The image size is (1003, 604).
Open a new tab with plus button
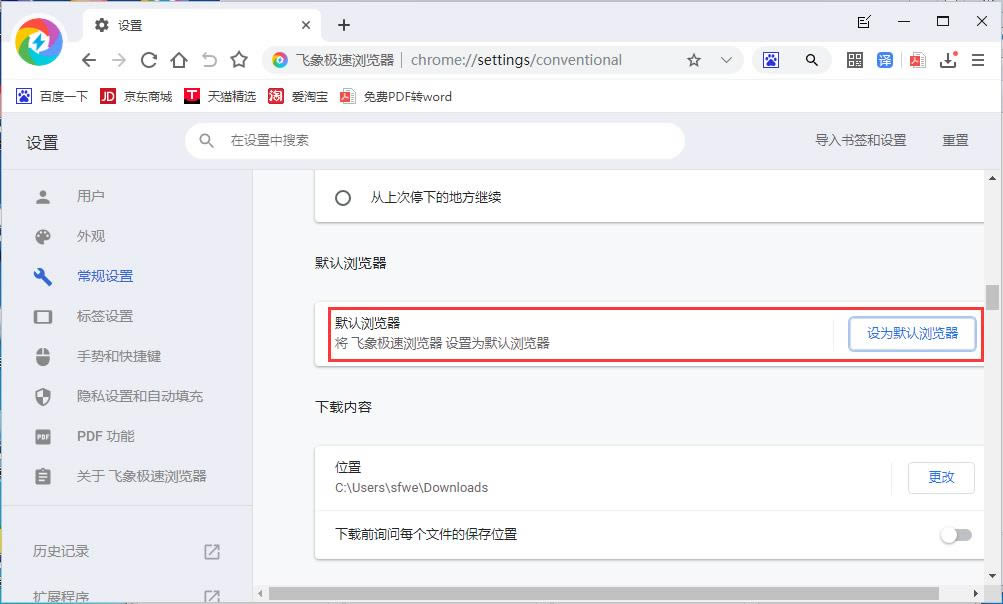(344, 25)
